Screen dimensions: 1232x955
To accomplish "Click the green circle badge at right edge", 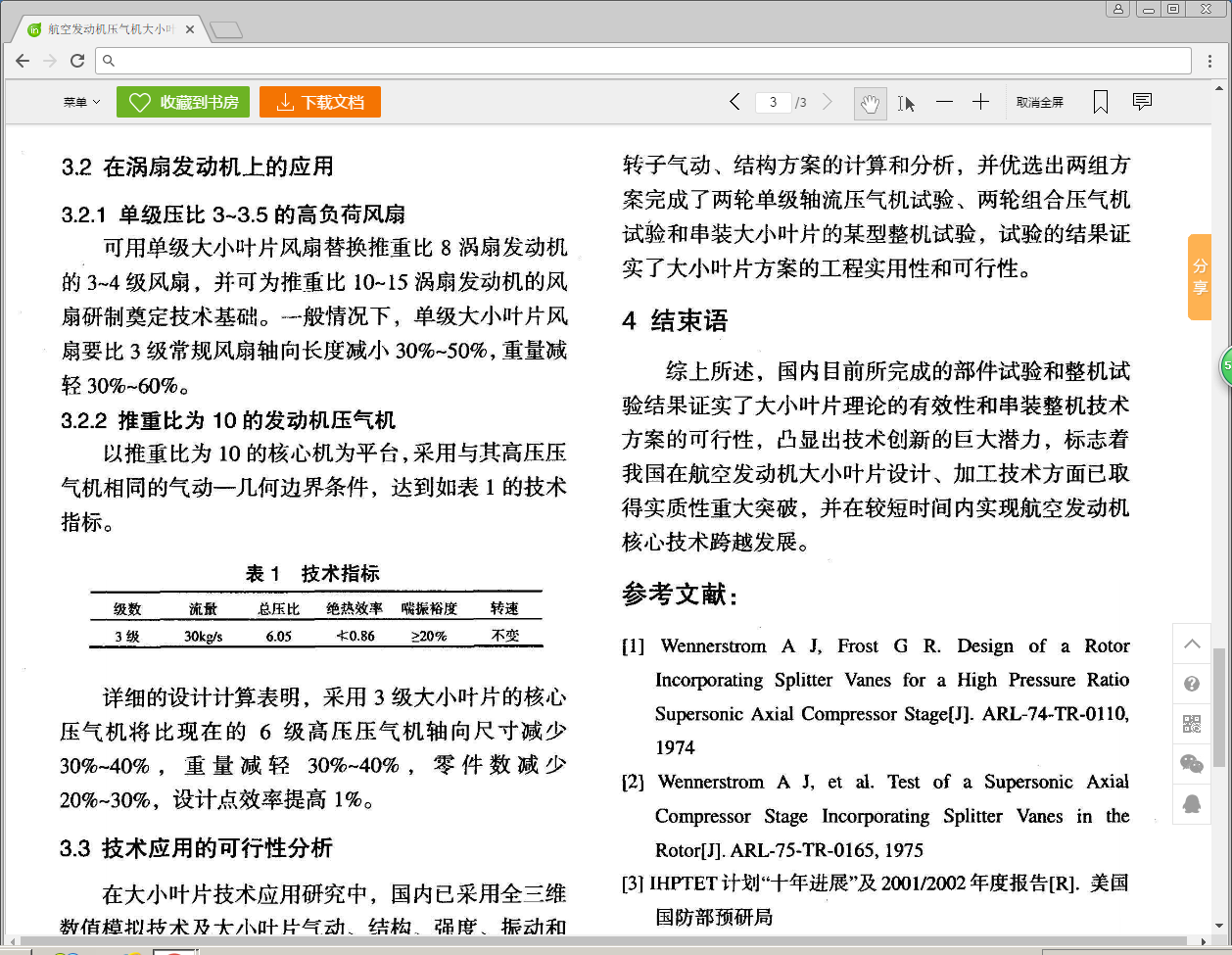I will point(1225,366).
